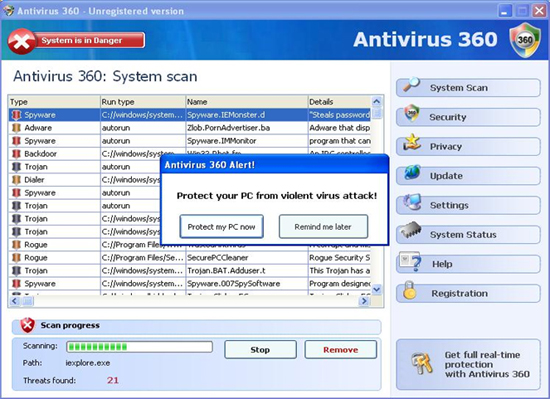550x399 pixels.
Task: Select the Spyware.IEMonster.d entry
Action: [226, 115]
